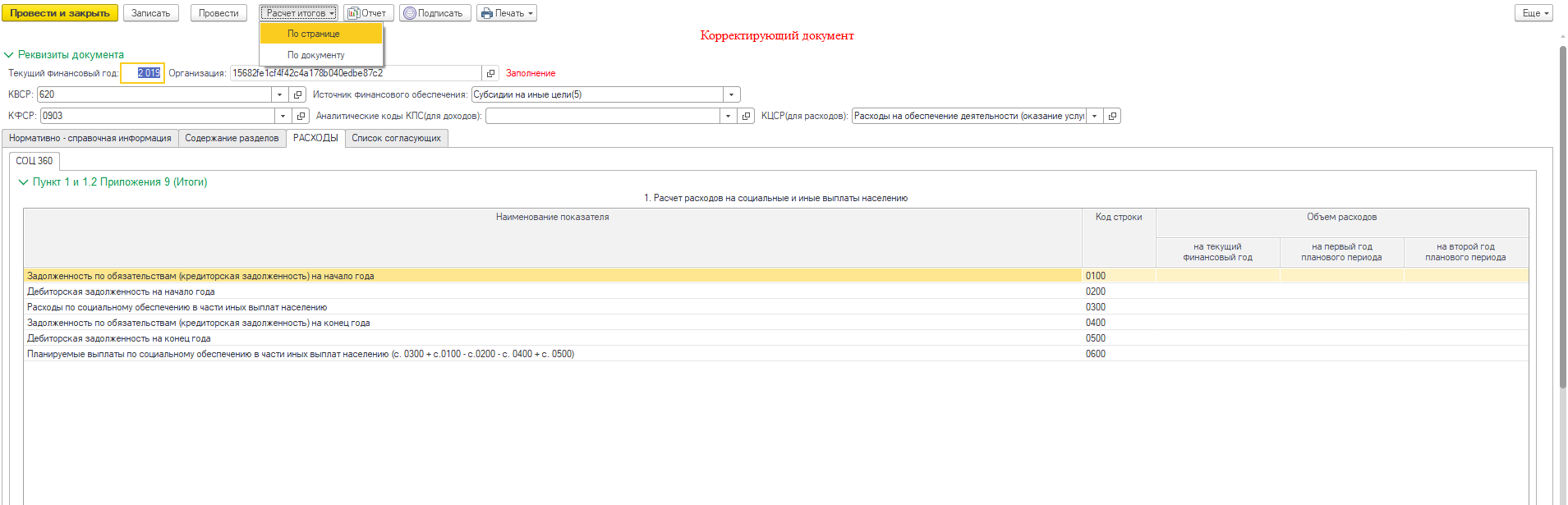Collapse the Реквизиты документа section
Image resolution: width=1568 pixels, height=505 pixels.
(x=9, y=55)
